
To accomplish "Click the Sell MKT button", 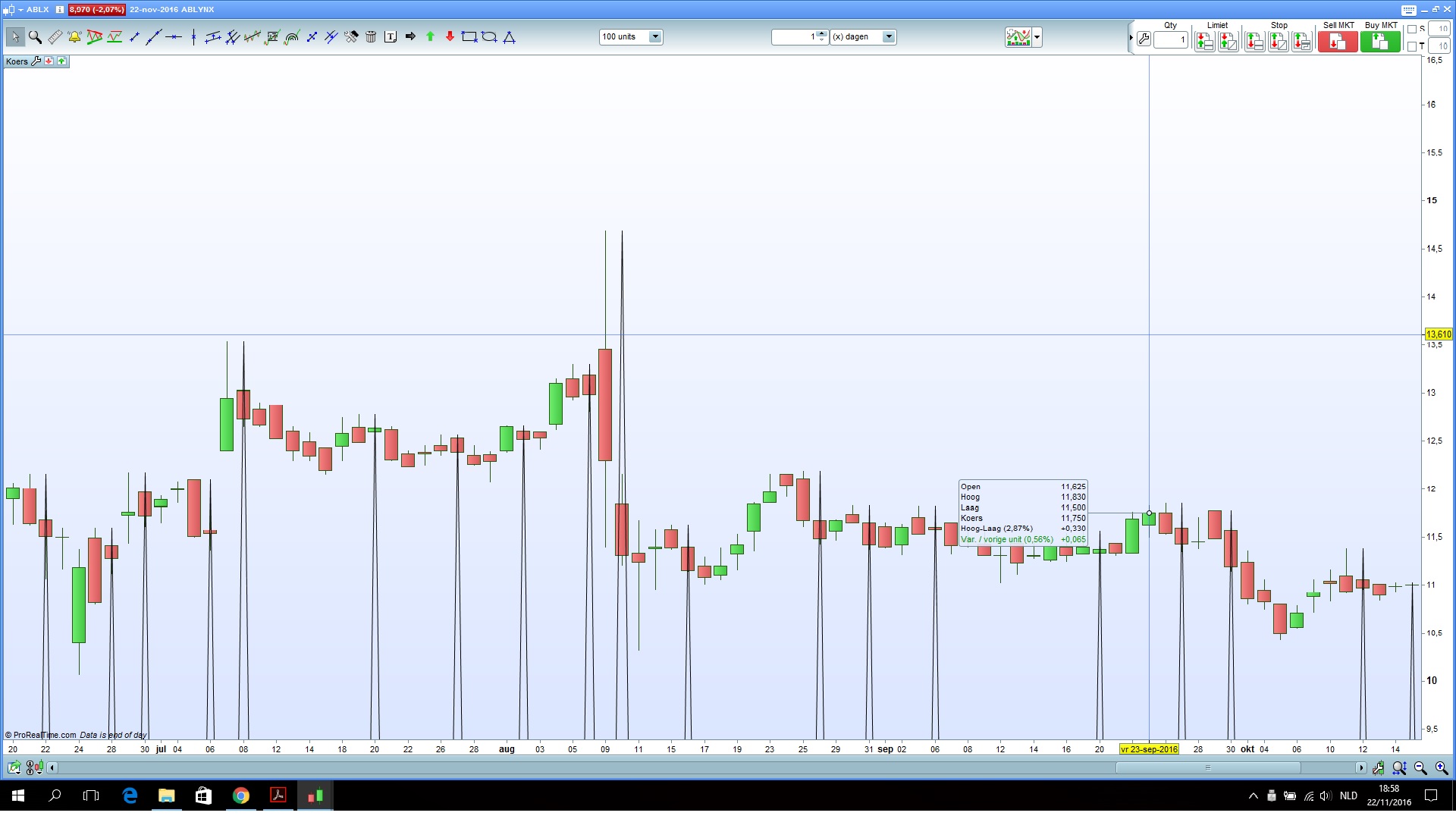I will click(1338, 42).
